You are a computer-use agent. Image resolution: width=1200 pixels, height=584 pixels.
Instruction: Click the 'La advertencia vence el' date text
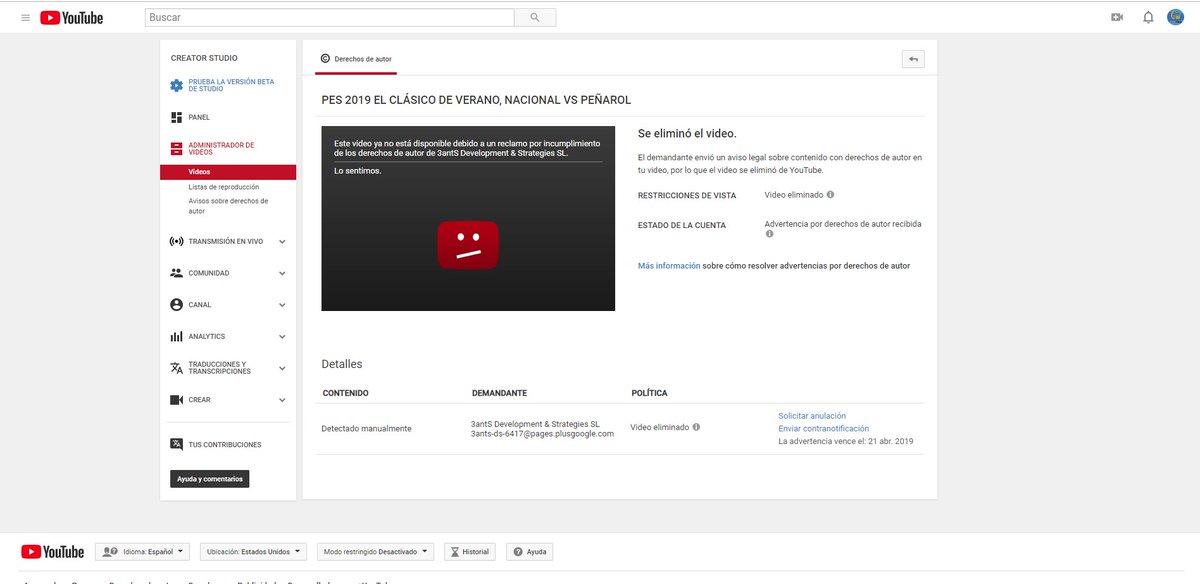point(845,441)
